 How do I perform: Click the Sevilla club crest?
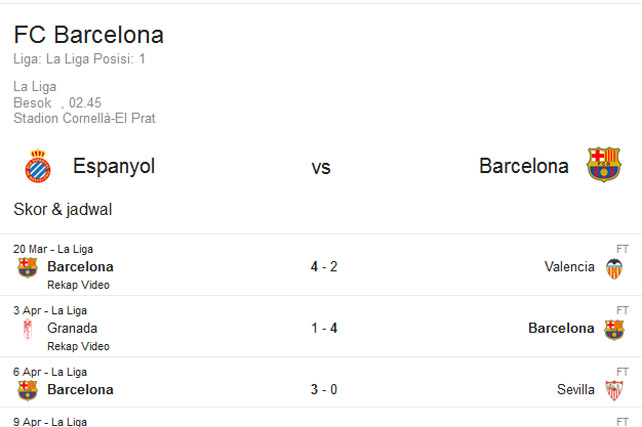click(x=614, y=391)
